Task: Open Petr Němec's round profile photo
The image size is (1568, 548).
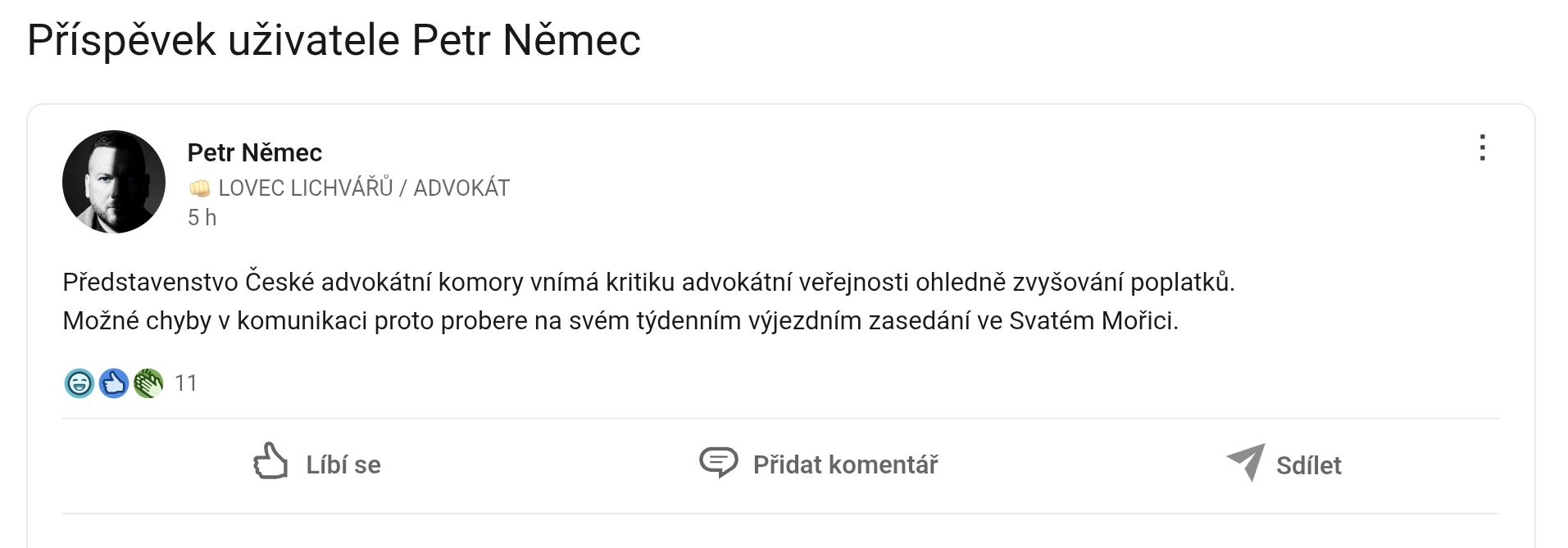Action: tap(114, 182)
